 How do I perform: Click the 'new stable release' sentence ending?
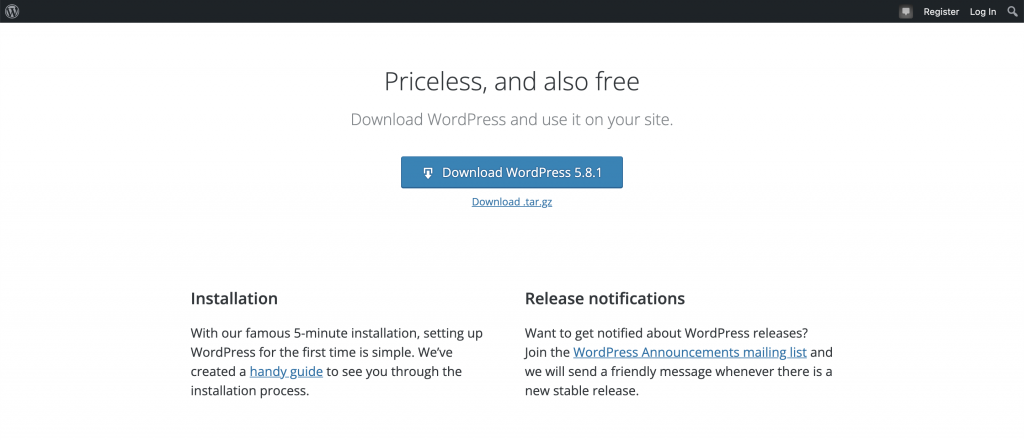coord(581,391)
